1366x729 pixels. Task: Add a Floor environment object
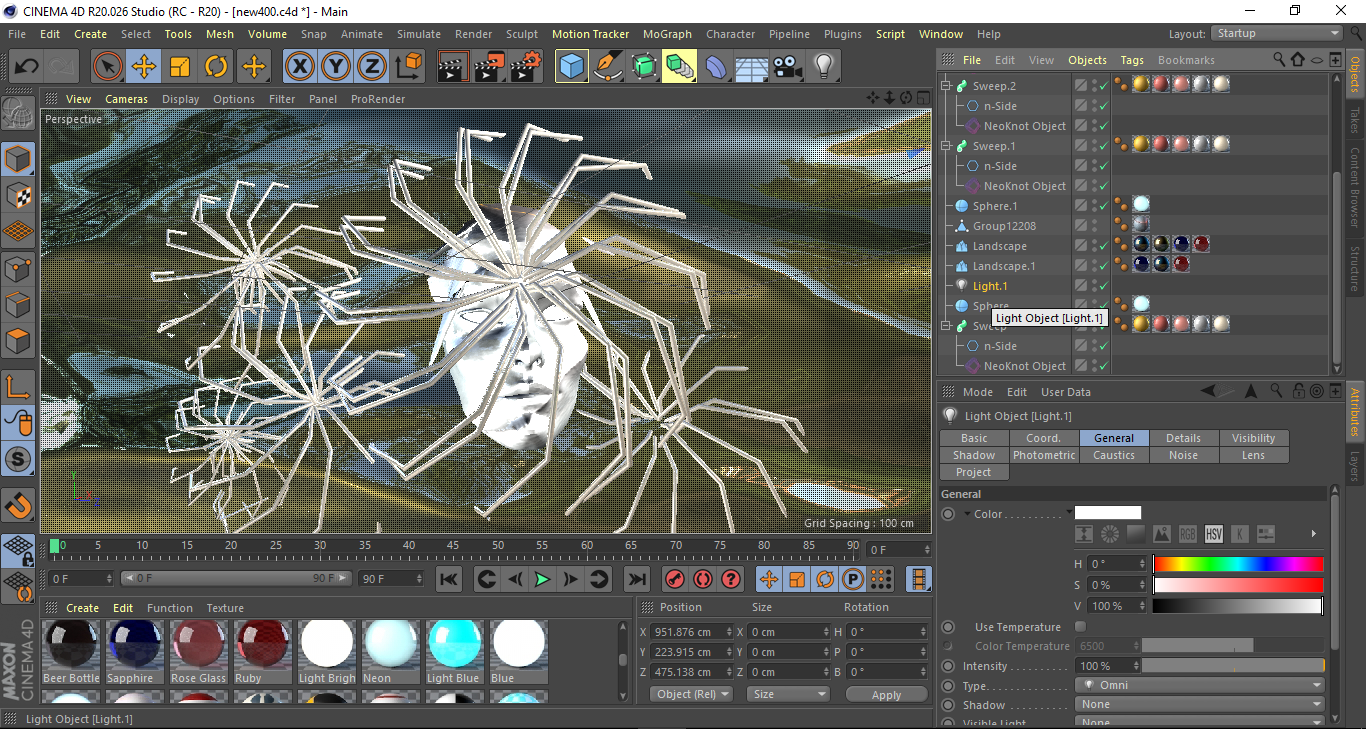(752, 67)
